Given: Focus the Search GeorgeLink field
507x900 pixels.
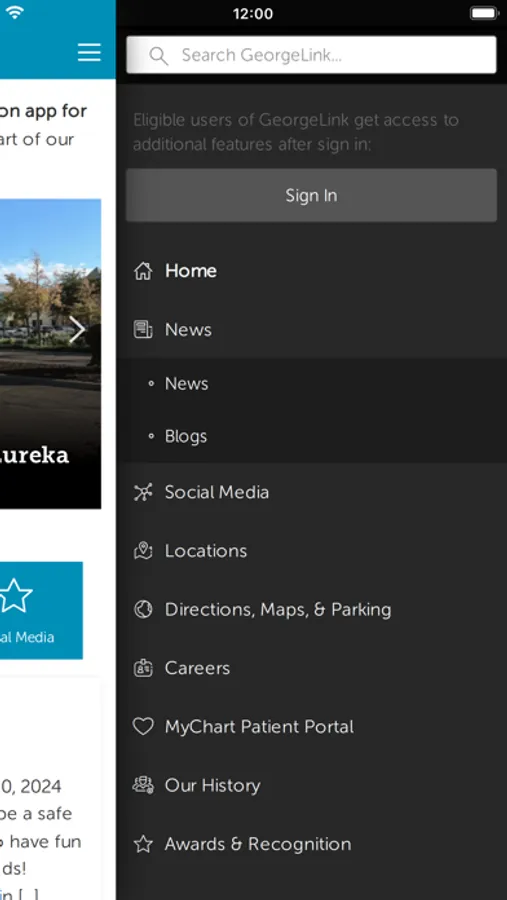Looking at the screenshot, I should coord(311,55).
